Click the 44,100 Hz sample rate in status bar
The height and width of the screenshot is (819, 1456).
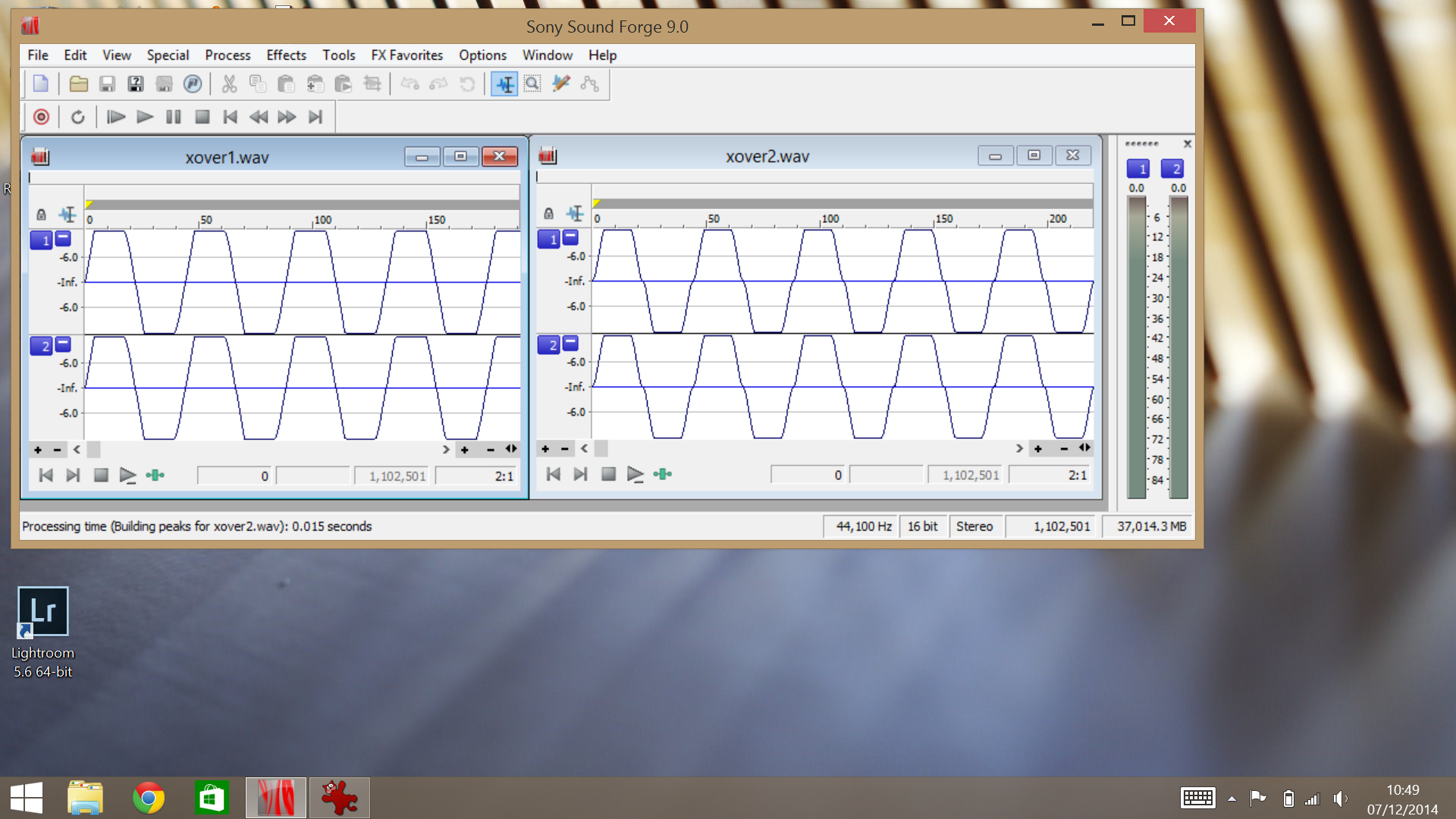pos(861,526)
